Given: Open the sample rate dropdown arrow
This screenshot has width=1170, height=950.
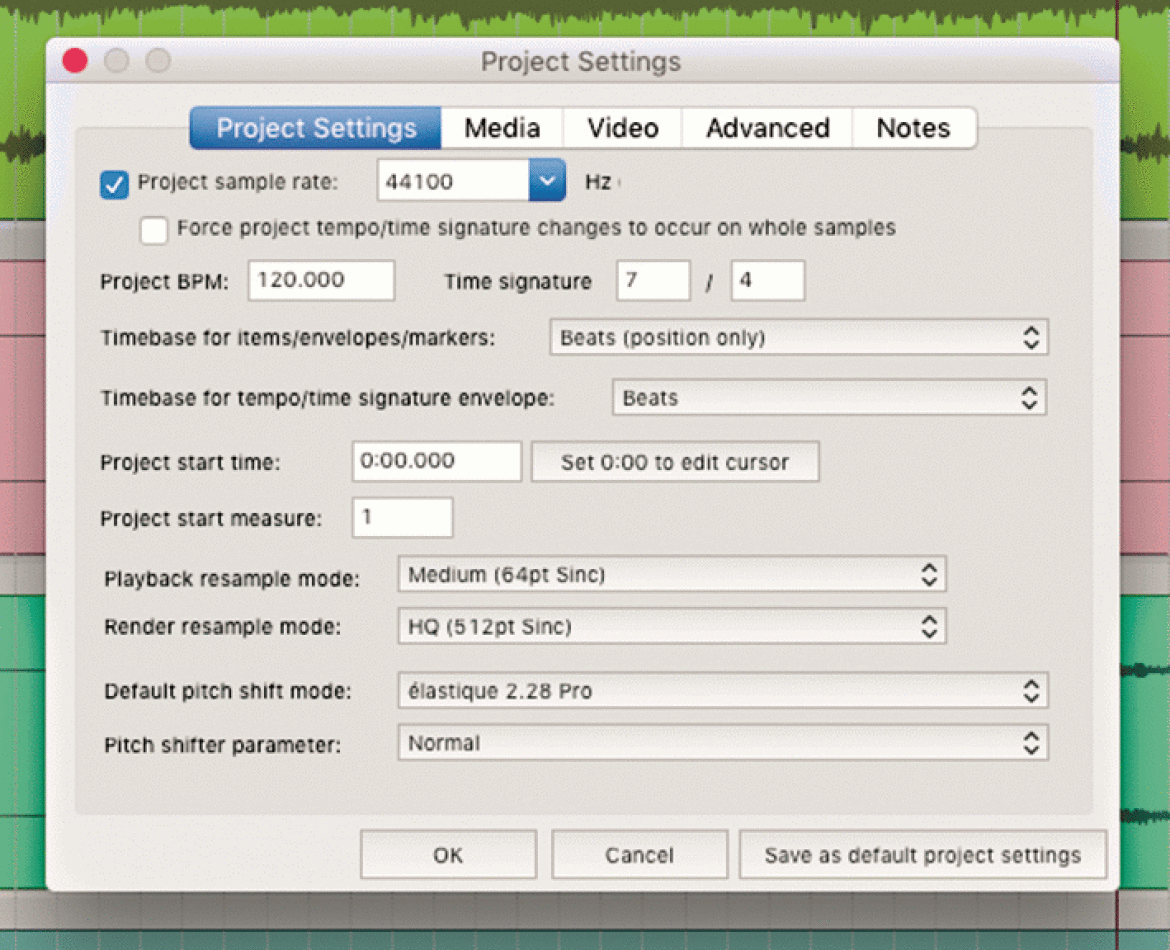Looking at the screenshot, I should (547, 181).
